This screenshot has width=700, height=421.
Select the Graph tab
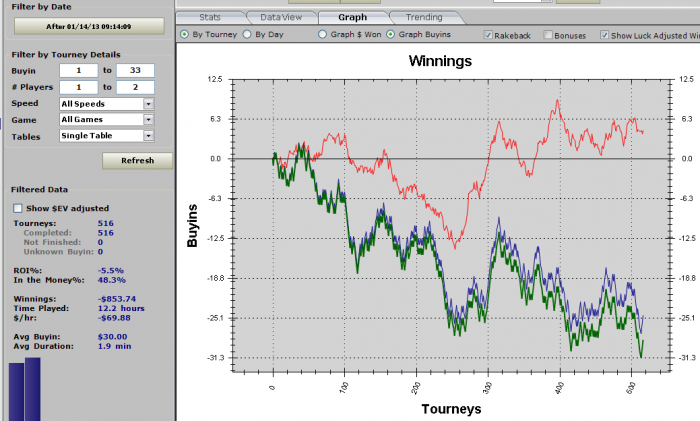[353, 17]
